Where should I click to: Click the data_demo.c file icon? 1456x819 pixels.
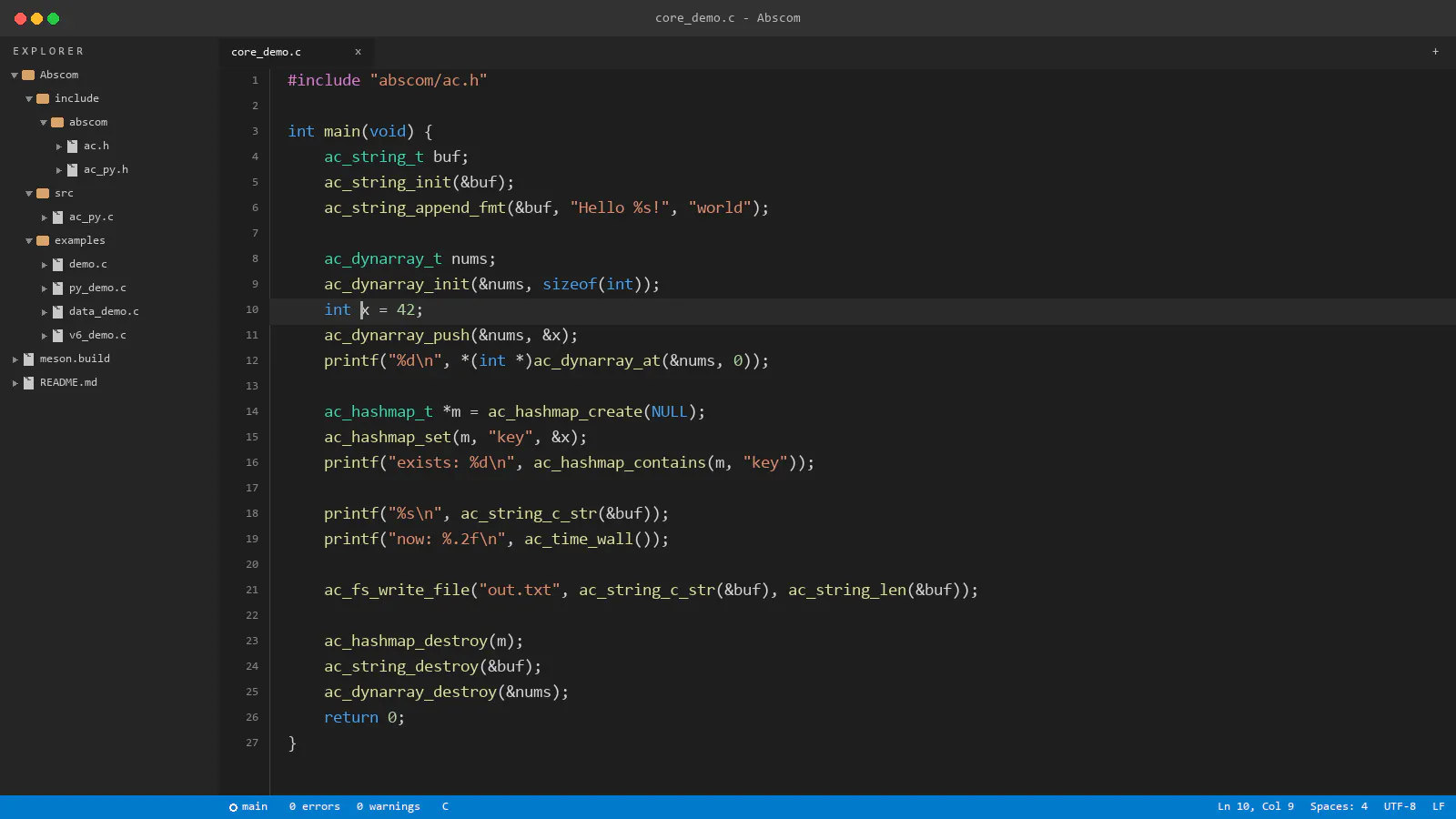(x=57, y=311)
